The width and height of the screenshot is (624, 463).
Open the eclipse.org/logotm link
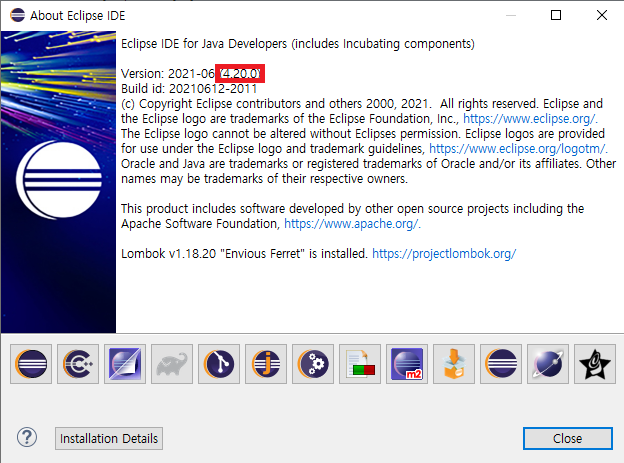coord(518,148)
